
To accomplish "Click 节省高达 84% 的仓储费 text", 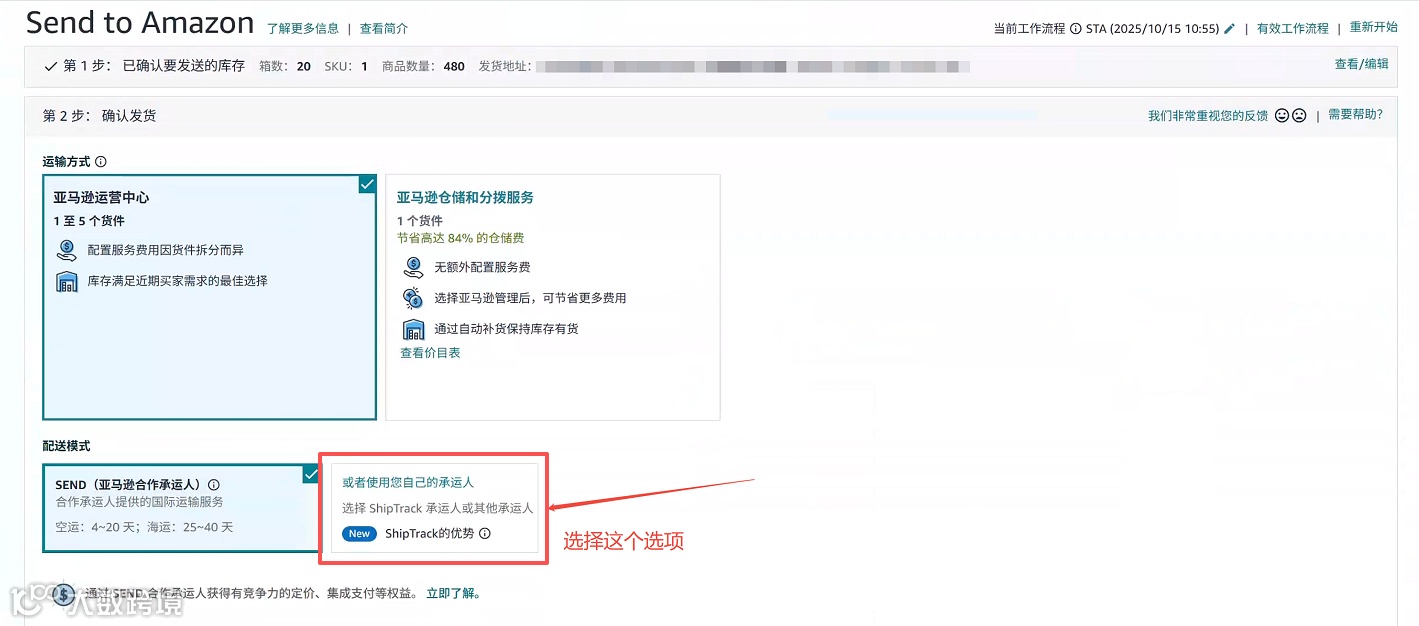I will pos(460,238).
